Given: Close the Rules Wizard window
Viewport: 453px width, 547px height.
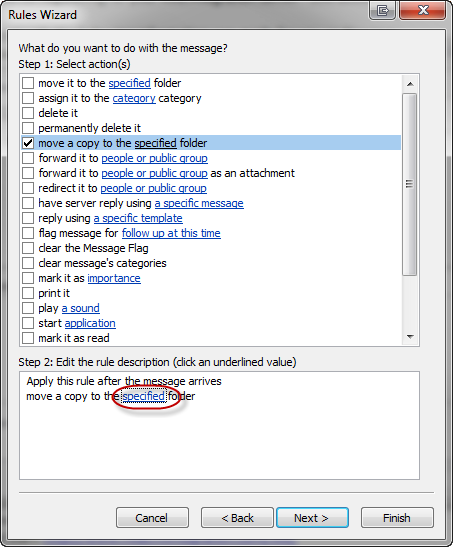Looking at the screenshot, I should coord(423,10).
